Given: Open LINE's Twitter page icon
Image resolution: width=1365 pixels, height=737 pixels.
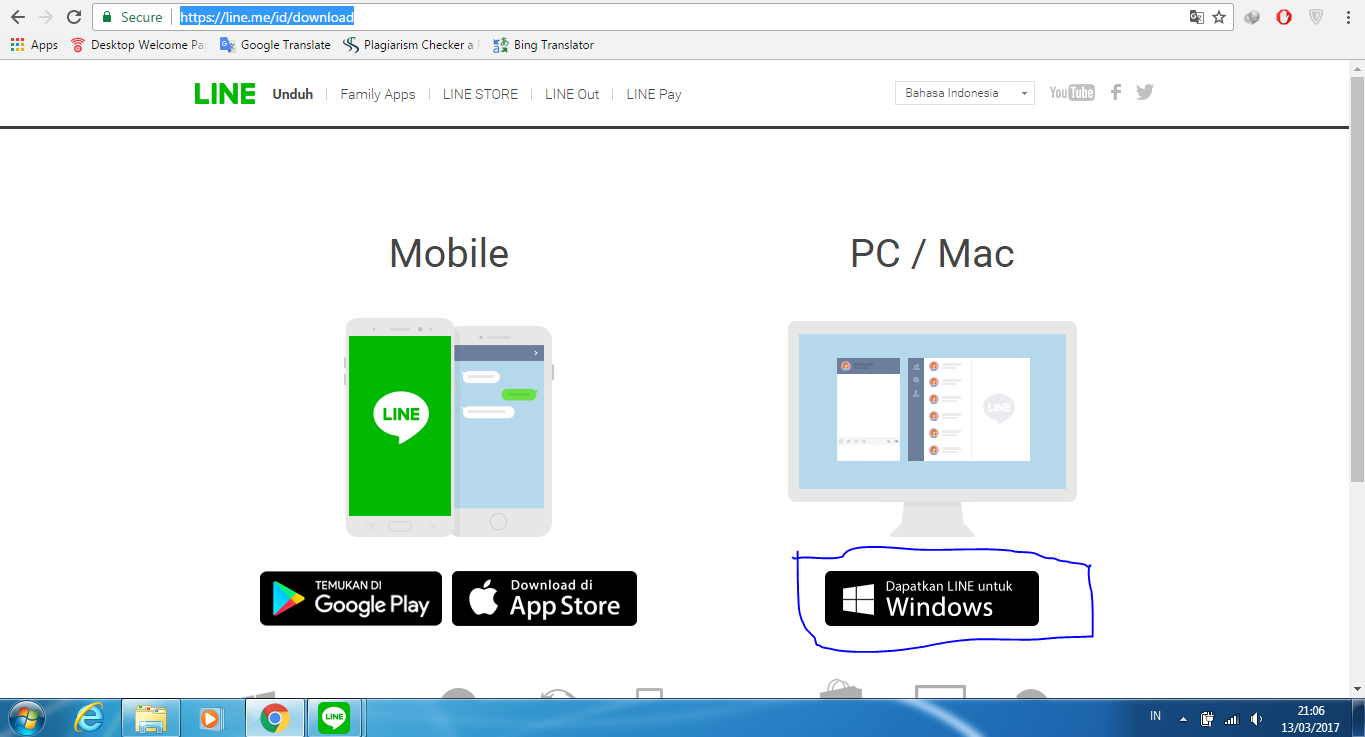Looking at the screenshot, I should click(1145, 92).
